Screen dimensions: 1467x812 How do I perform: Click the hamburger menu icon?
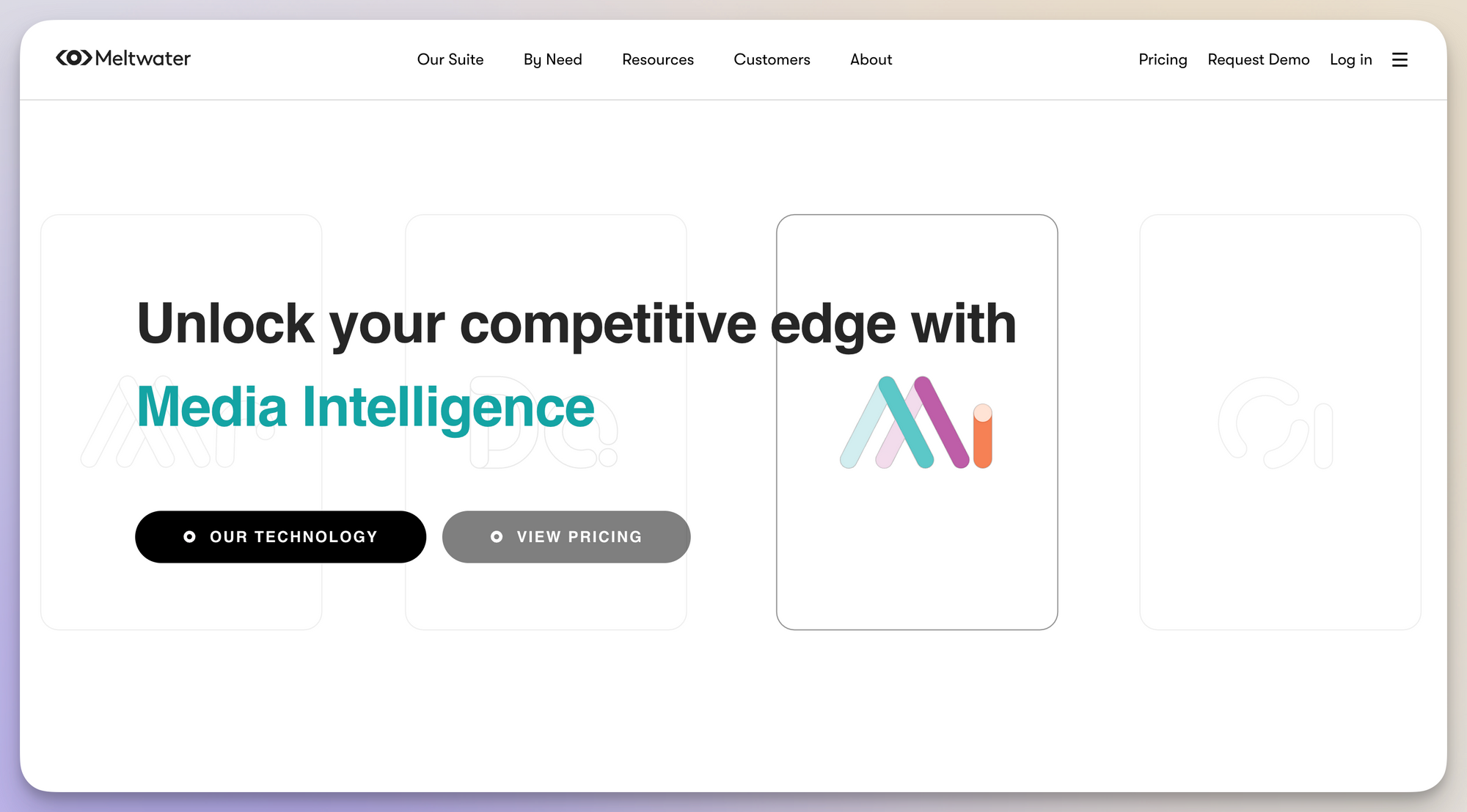[1400, 59]
